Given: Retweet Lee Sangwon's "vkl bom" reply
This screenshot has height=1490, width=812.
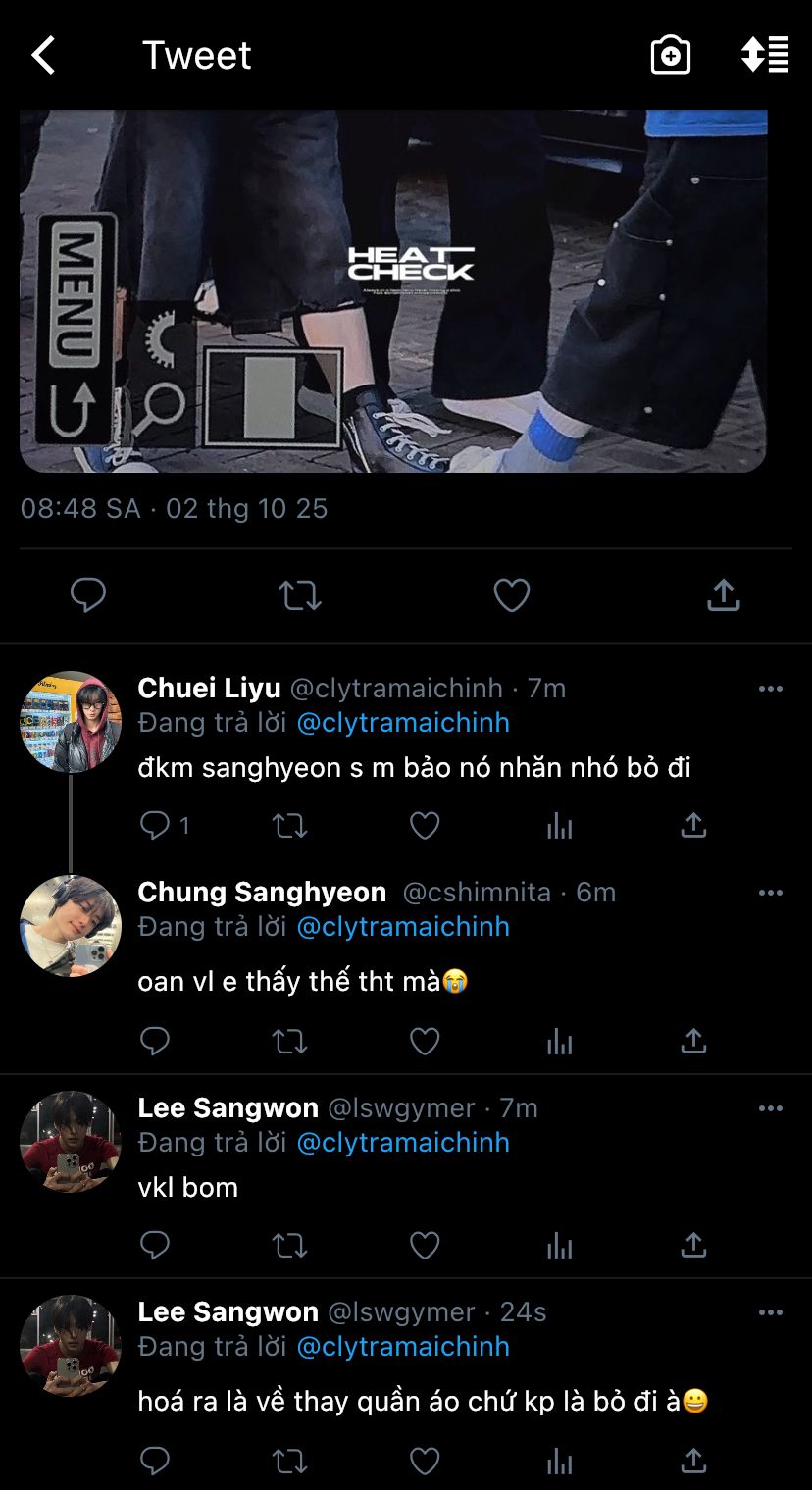Looking at the screenshot, I should [289, 1246].
